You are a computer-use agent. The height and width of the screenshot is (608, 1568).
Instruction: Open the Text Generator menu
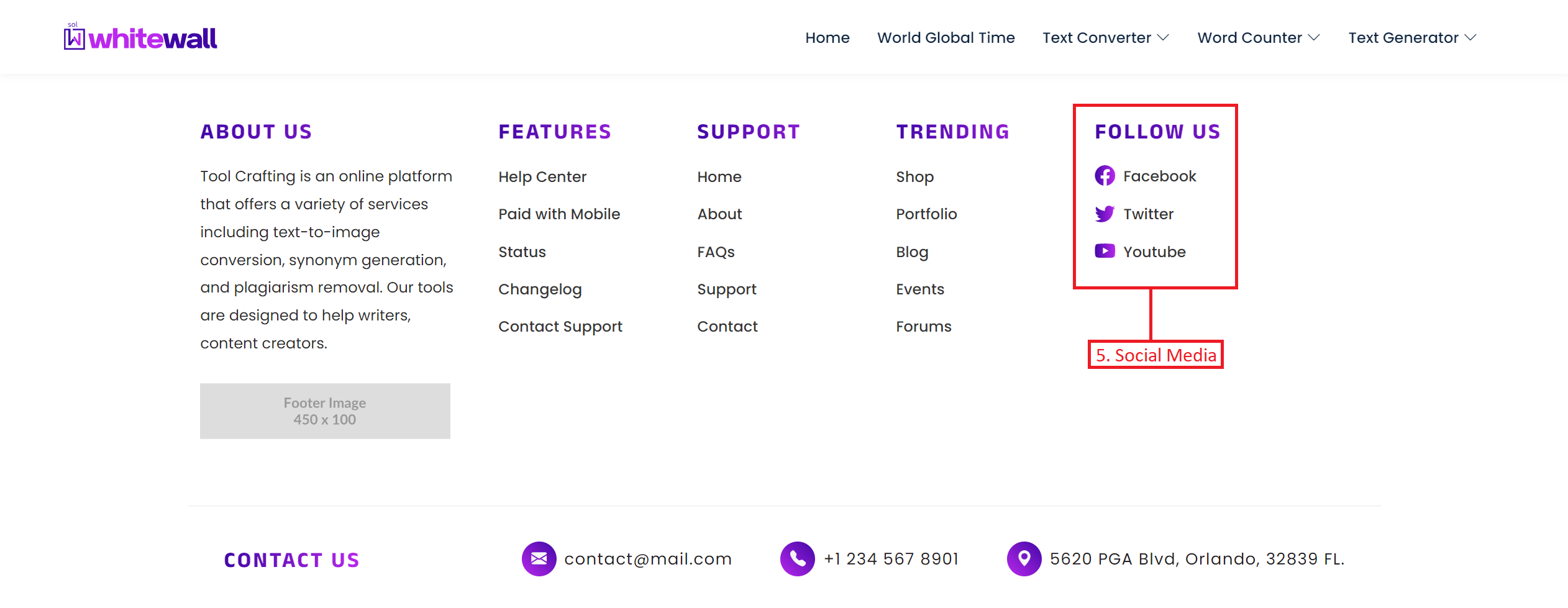[1403, 38]
